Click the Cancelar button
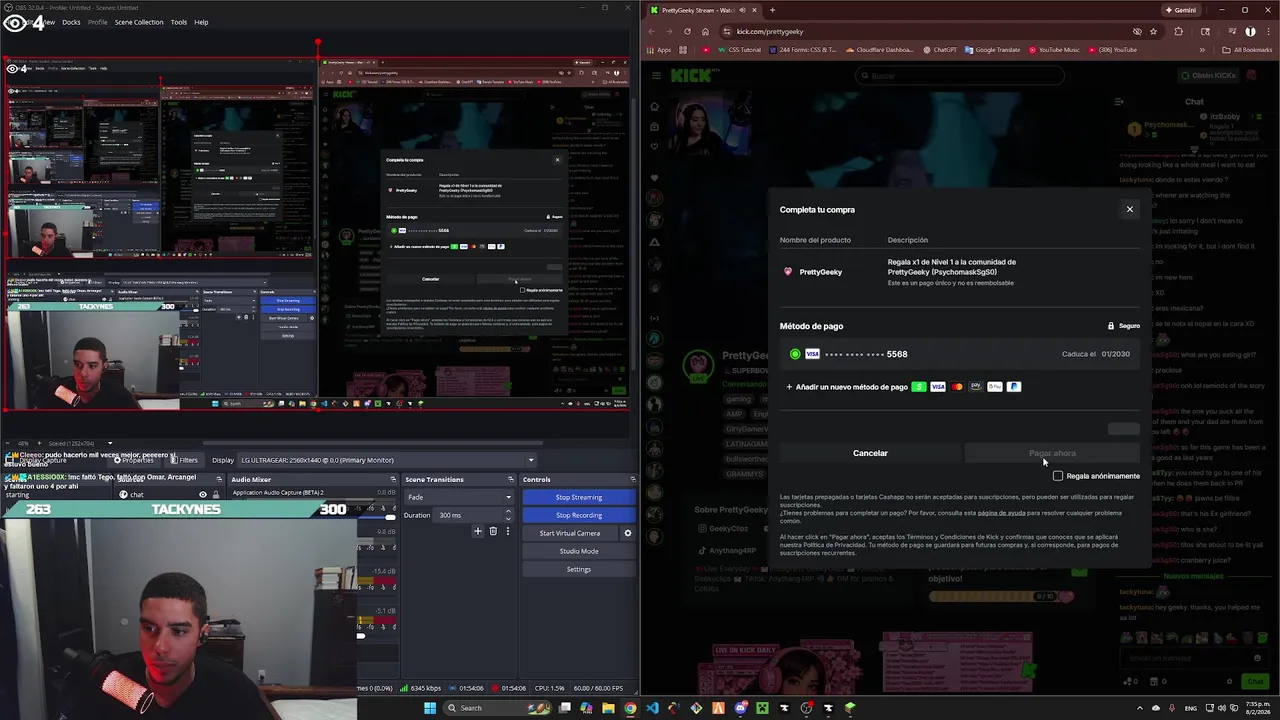 [870, 453]
